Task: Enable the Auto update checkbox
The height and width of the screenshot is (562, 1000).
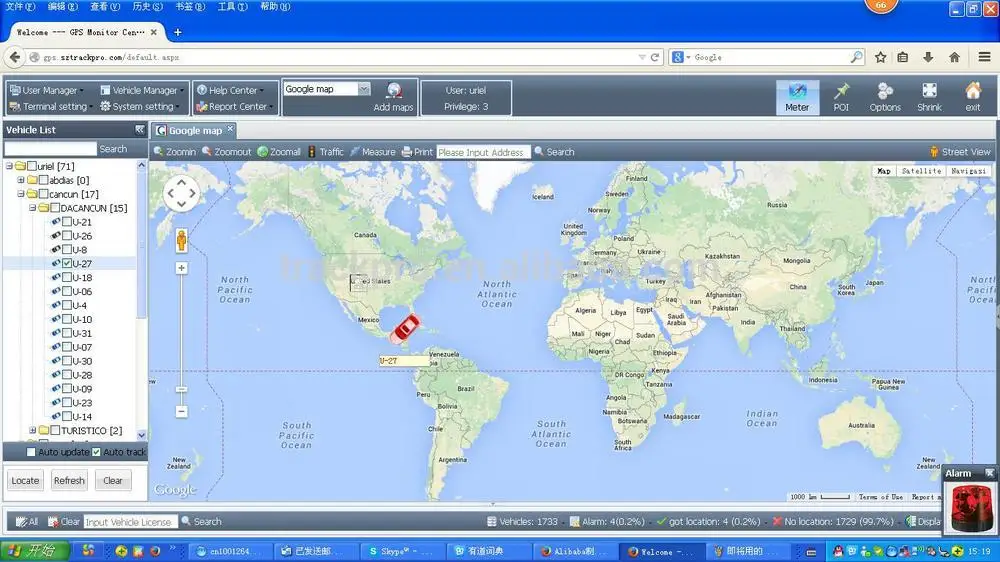Action: pos(31,452)
